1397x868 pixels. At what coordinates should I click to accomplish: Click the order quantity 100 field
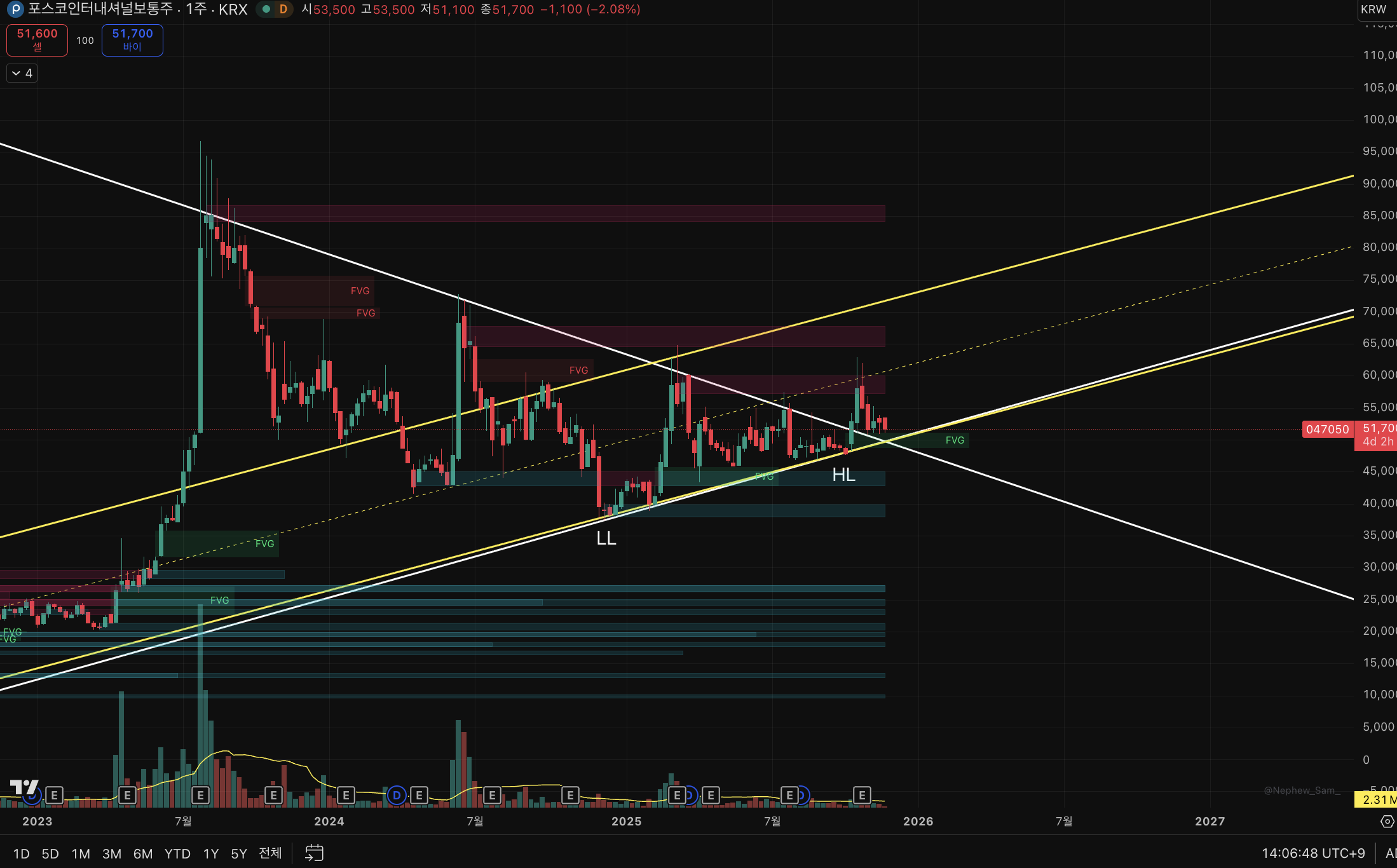(85, 40)
